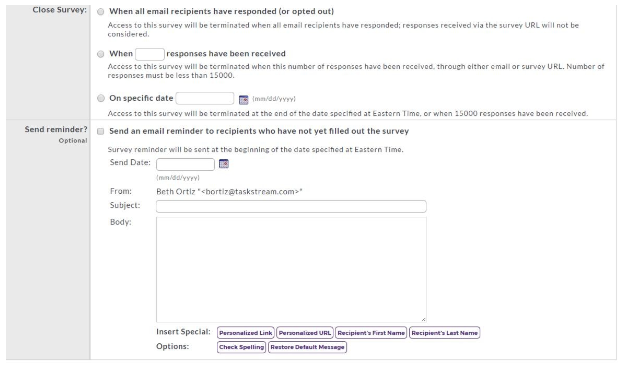Click the Send Date input field
This screenshot has width=624, height=367.
185,164
